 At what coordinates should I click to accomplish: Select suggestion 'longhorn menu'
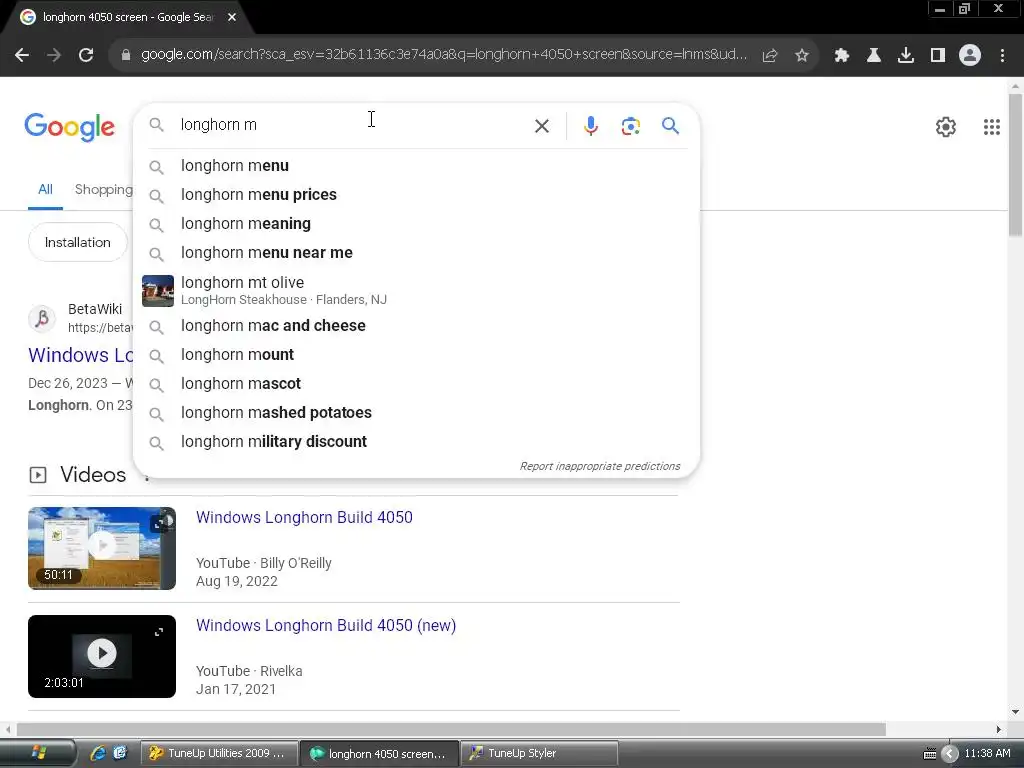point(416,166)
